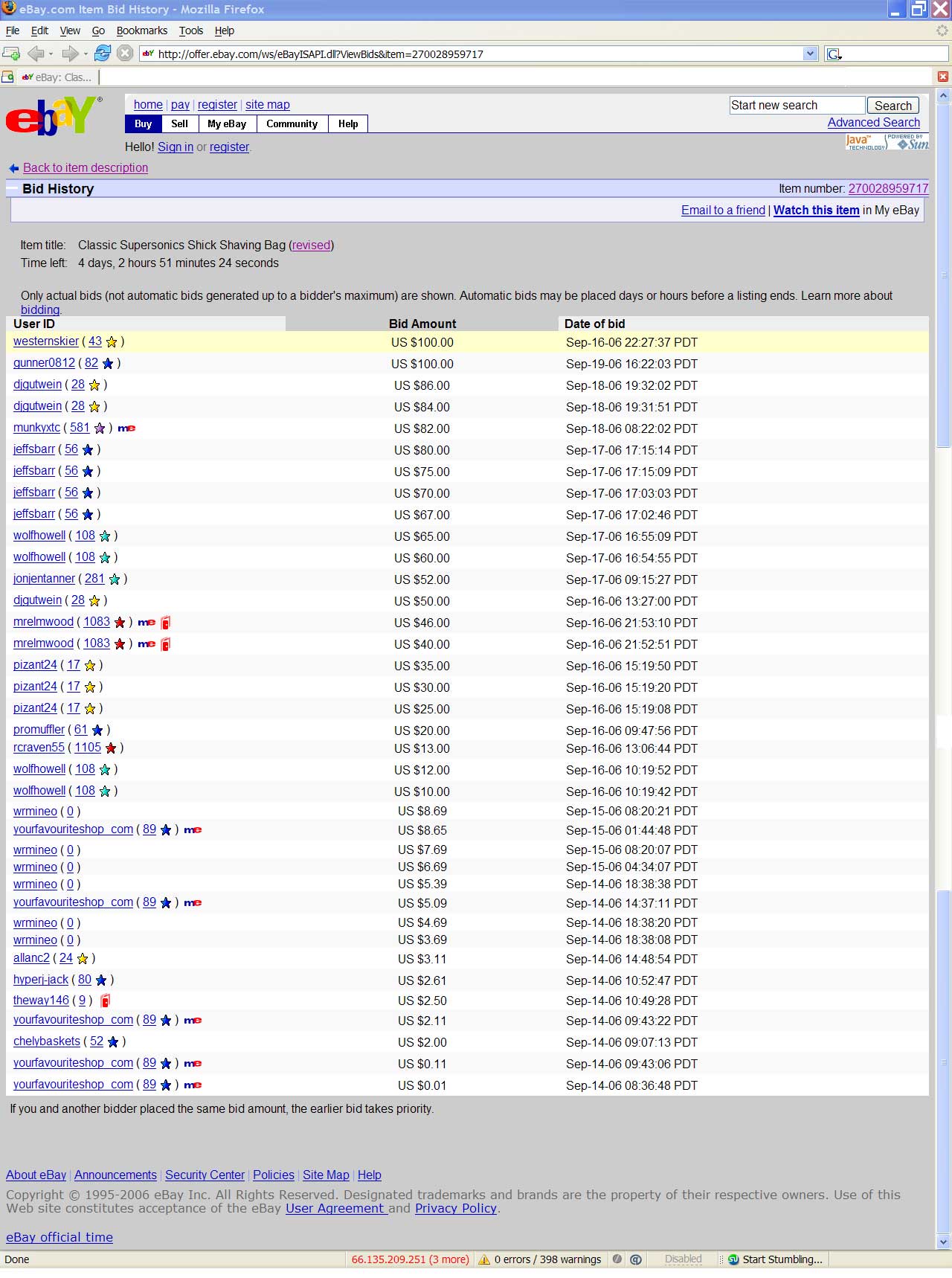Expand the URL address bar dropdown
Screen dimensions: 952x1278
pyautogui.click(x=810, y=54)
